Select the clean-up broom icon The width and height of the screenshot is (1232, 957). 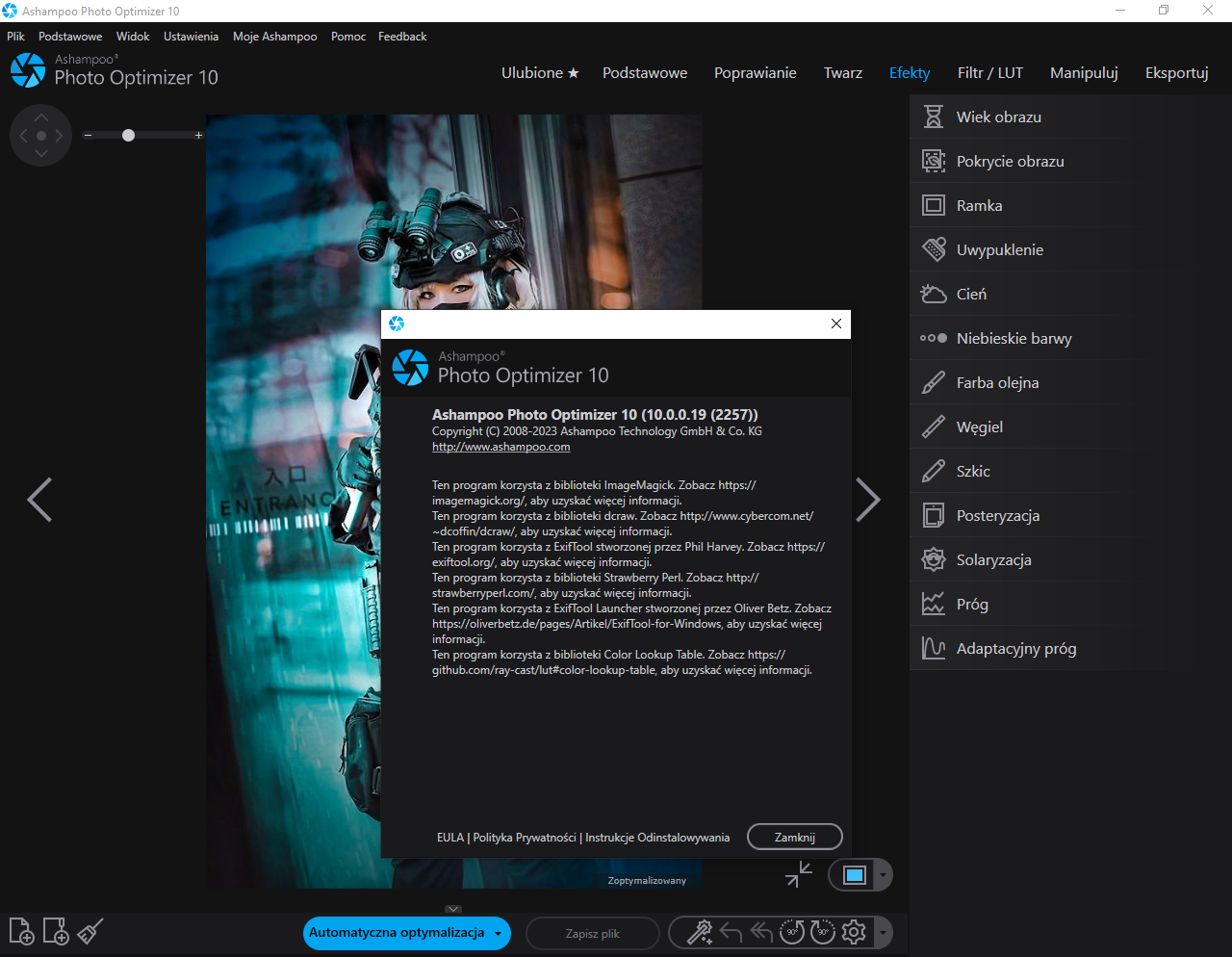(x=90, y=931)
